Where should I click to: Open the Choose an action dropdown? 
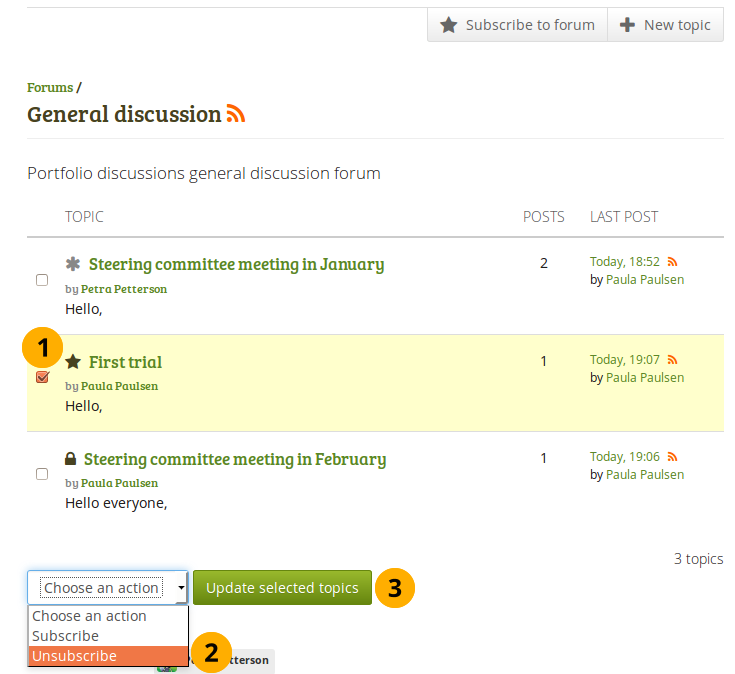coord(108,588)
